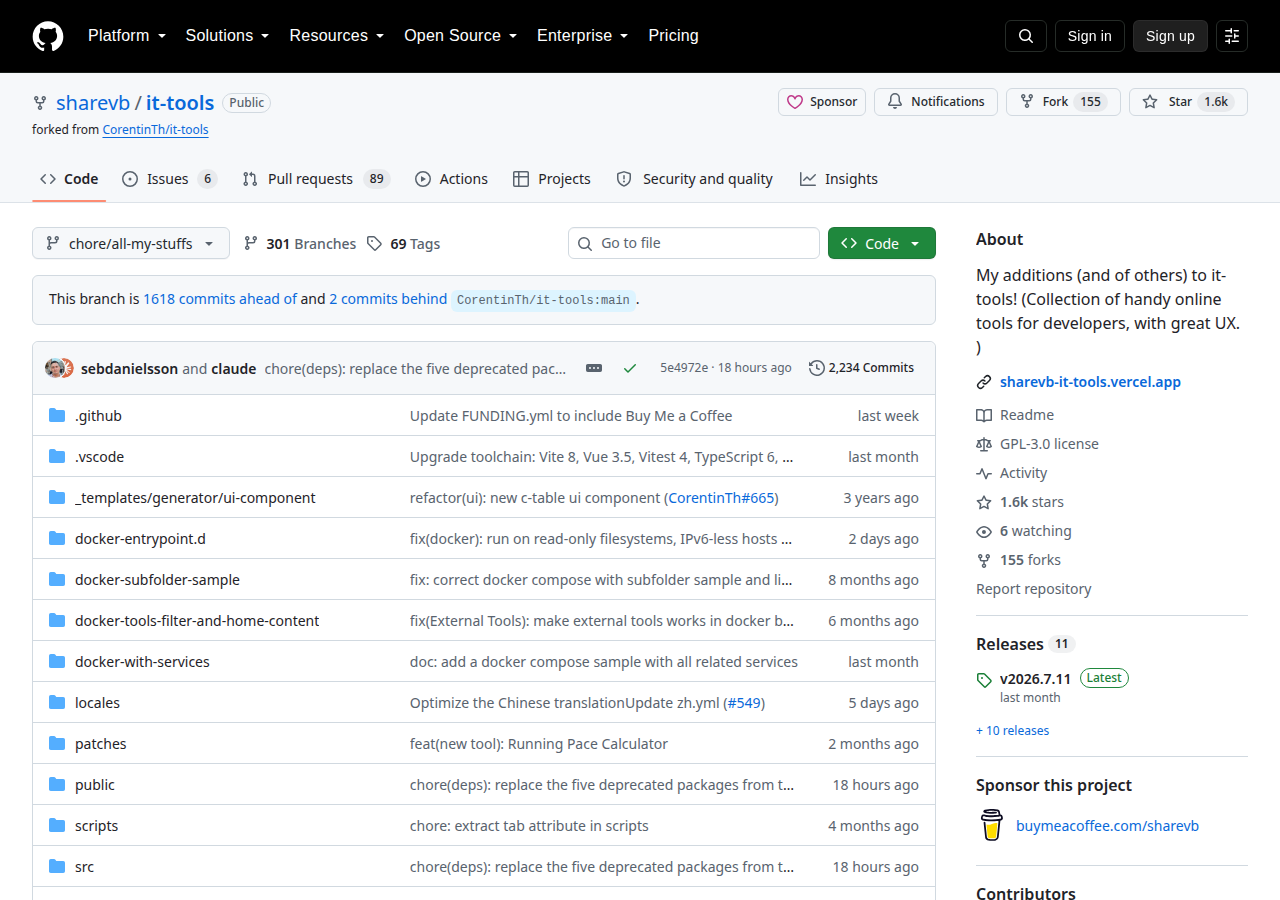Image resolution: width=1280 pixels, height=900 pixels.
Task: Click the Sign up button
Action: coord(1170,36)
